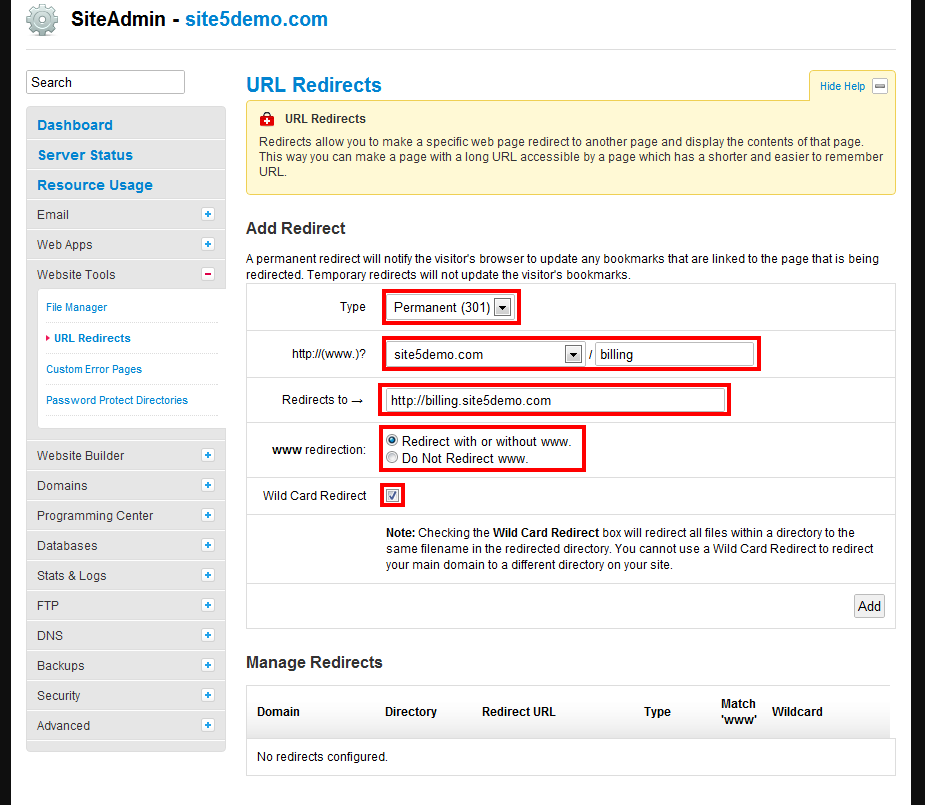Screen dimensions: 925x805
Task: Open the Website Tools menu section
Action: 126,275
